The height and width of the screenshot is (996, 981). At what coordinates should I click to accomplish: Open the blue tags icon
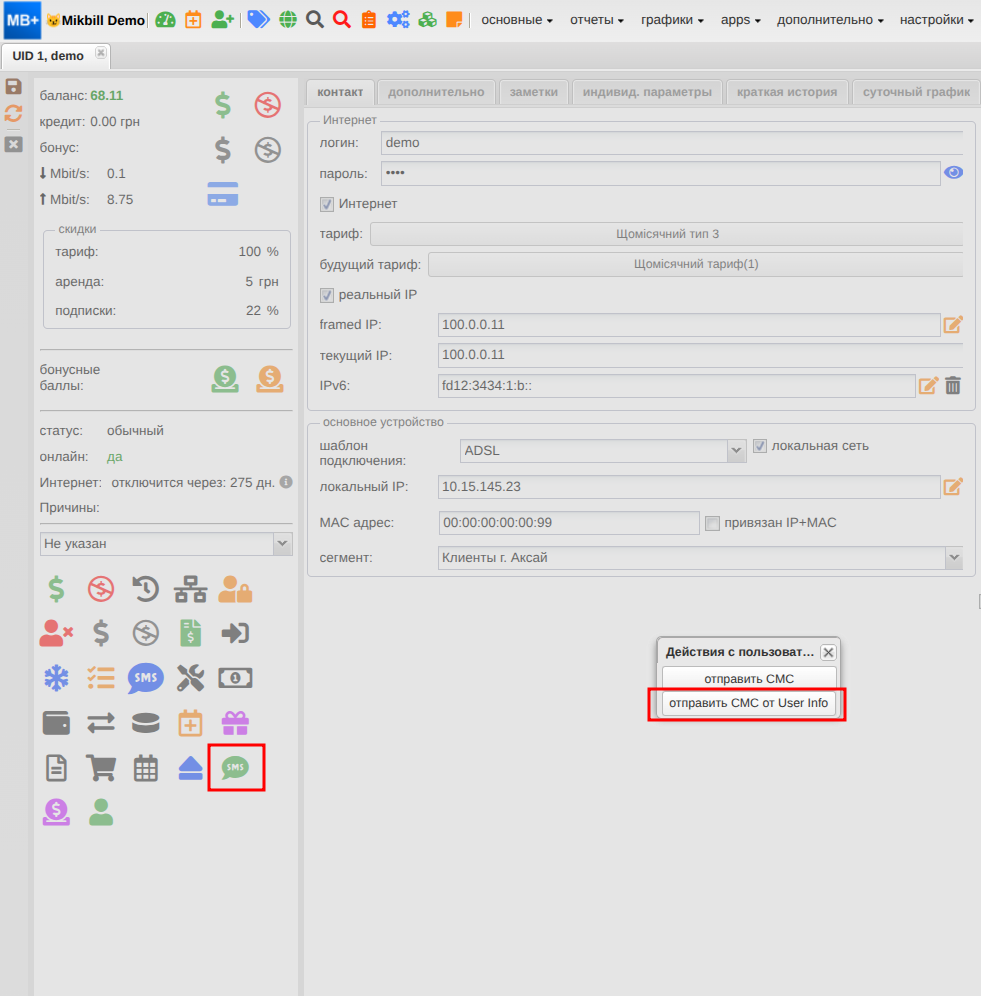[258, 20]
